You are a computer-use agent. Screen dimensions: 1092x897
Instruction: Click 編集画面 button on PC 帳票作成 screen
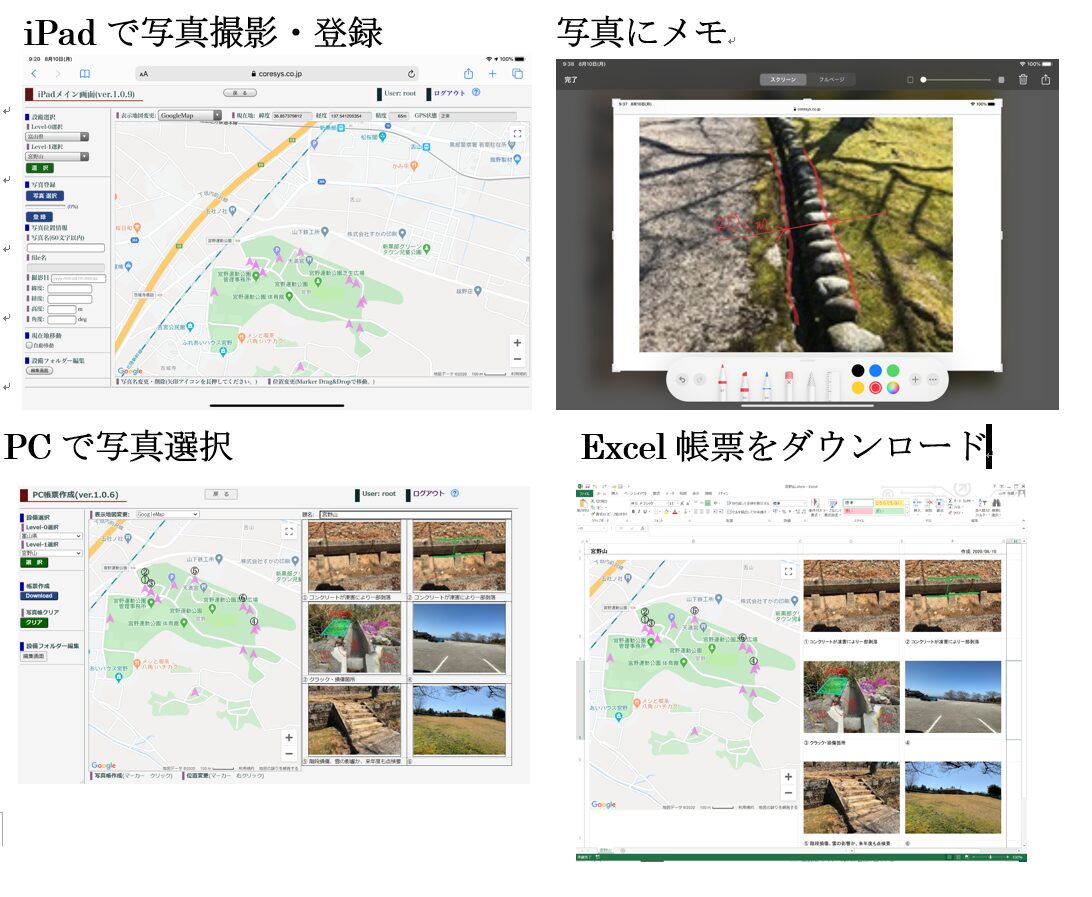coord(34,656)
